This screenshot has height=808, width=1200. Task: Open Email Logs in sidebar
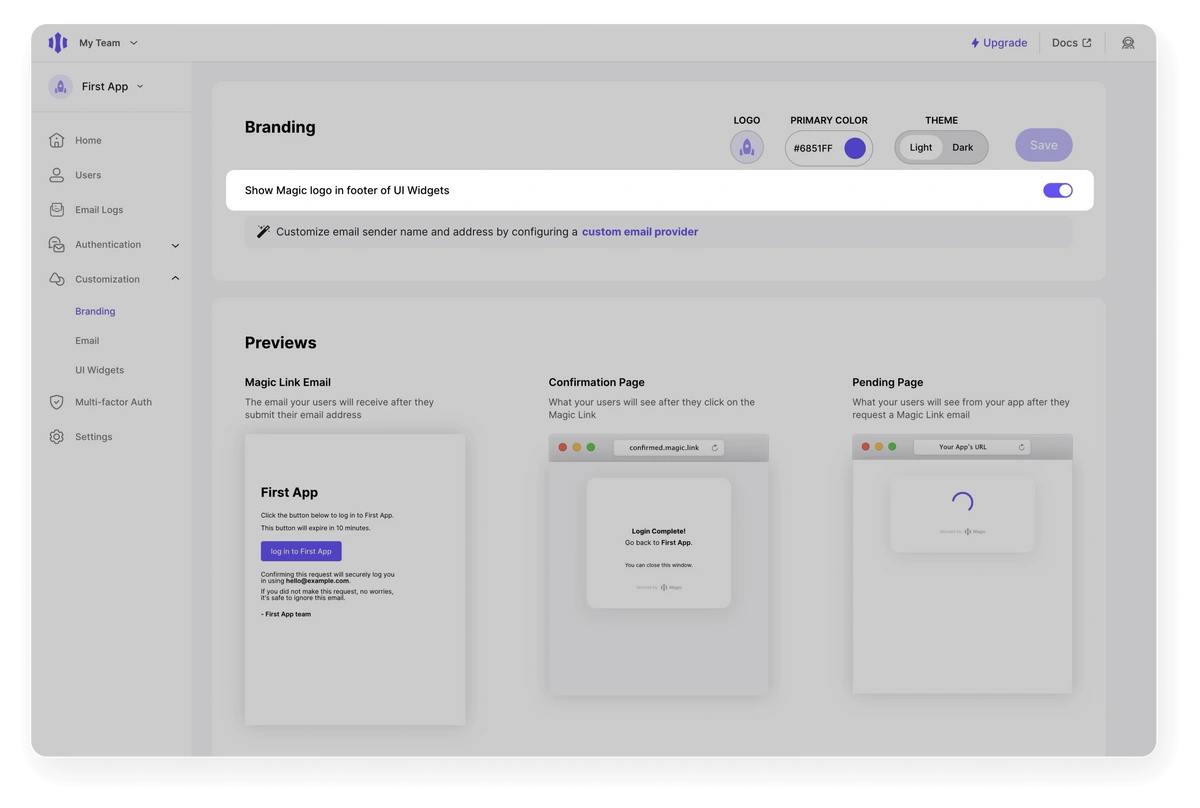pos(99,210)
